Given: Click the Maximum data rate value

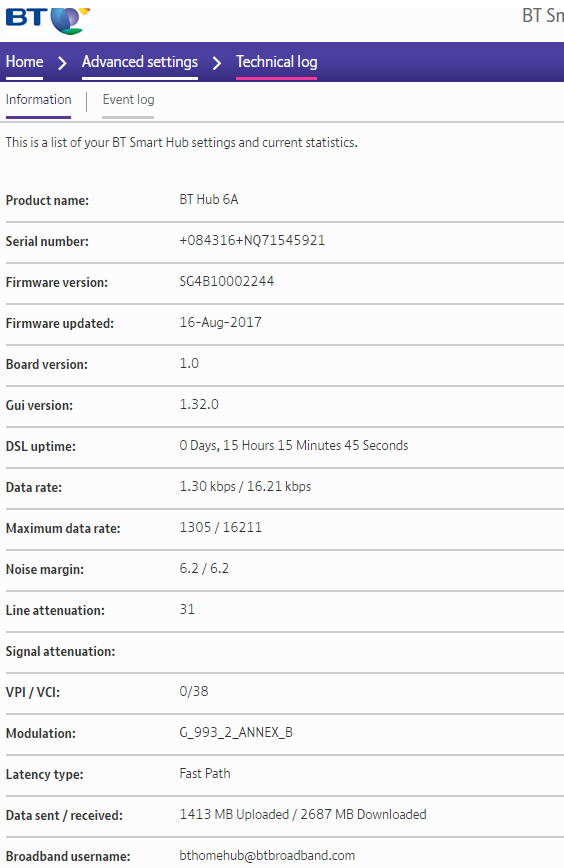Looking at the screenshot, I should [220, 527].
